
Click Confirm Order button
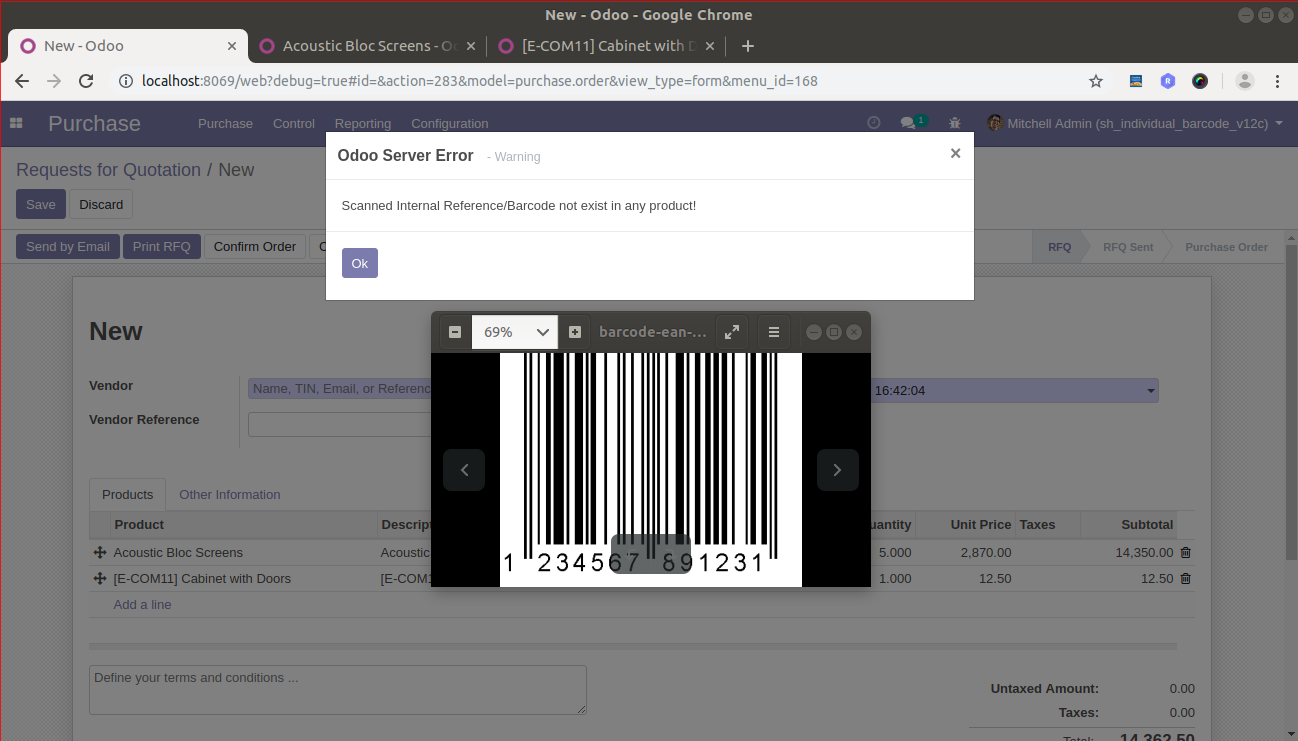(255, 246)
